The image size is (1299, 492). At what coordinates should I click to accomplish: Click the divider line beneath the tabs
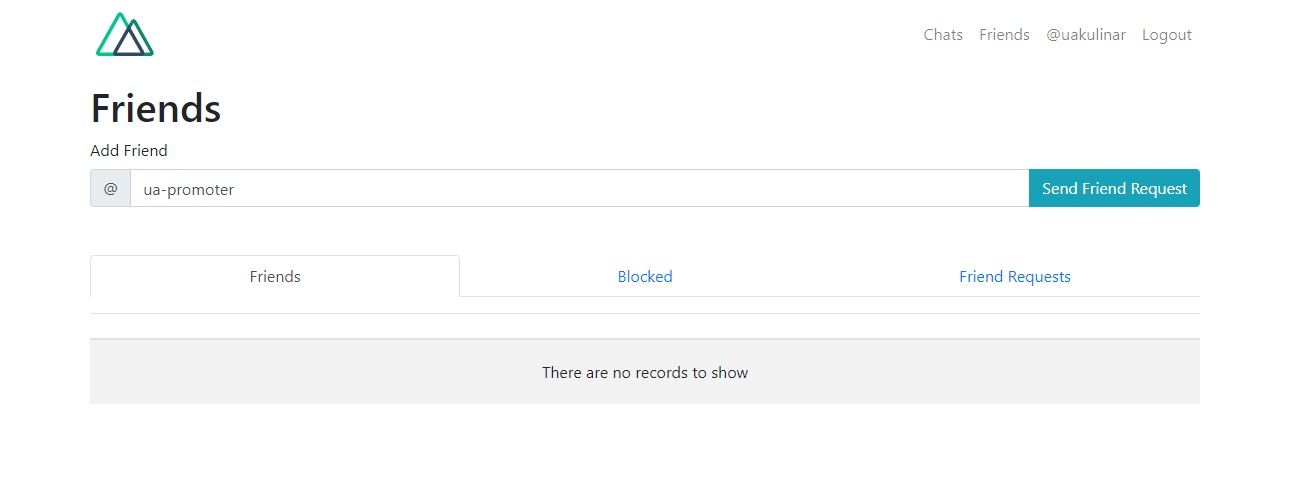coord(645,313)
